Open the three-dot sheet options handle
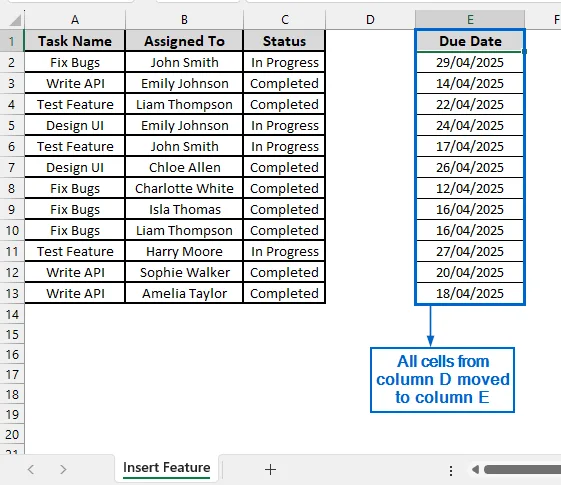The height and width of the screenshot is (485, 561). point(451,470)
